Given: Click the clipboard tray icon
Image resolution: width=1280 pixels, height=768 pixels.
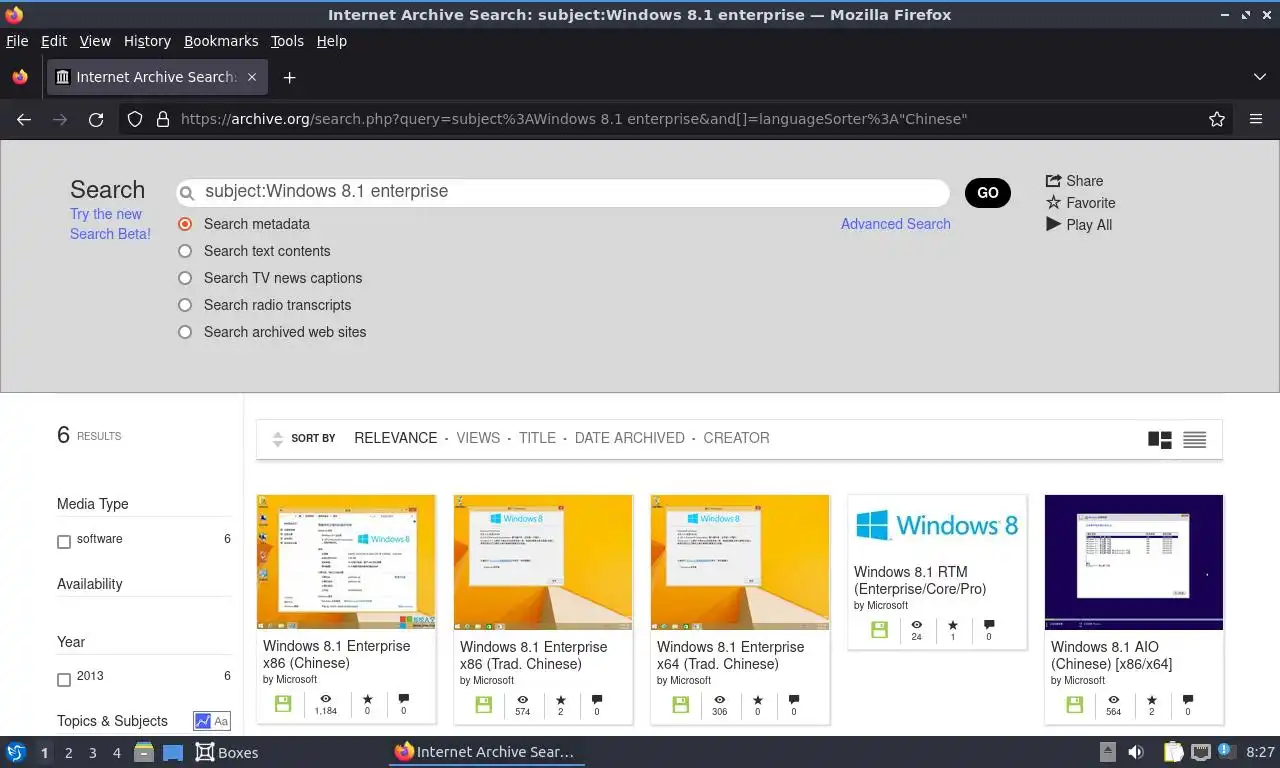Looking at the screenshot, I should [1173, 752].
